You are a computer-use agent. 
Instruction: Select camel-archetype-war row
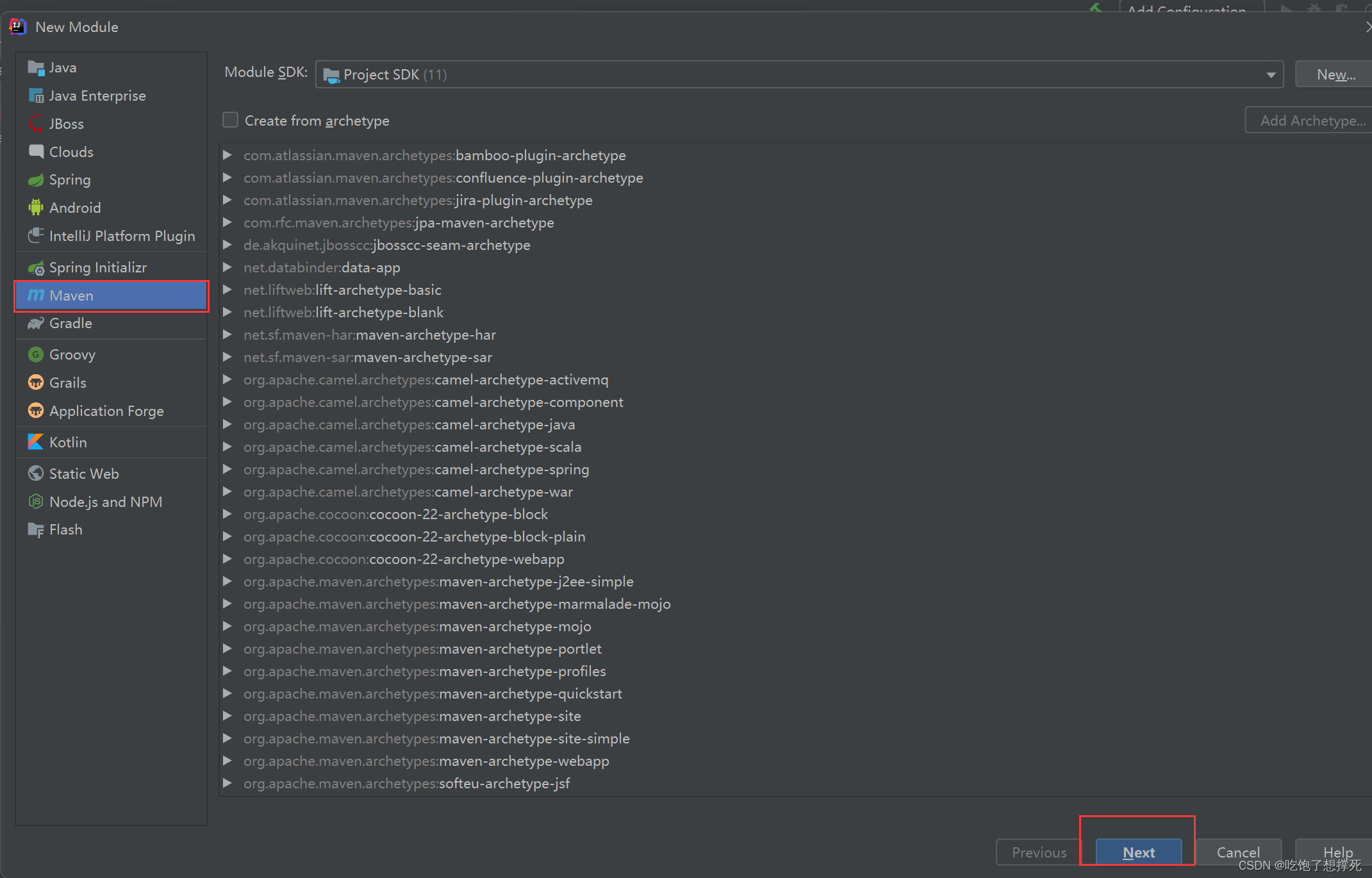[795, 492]
